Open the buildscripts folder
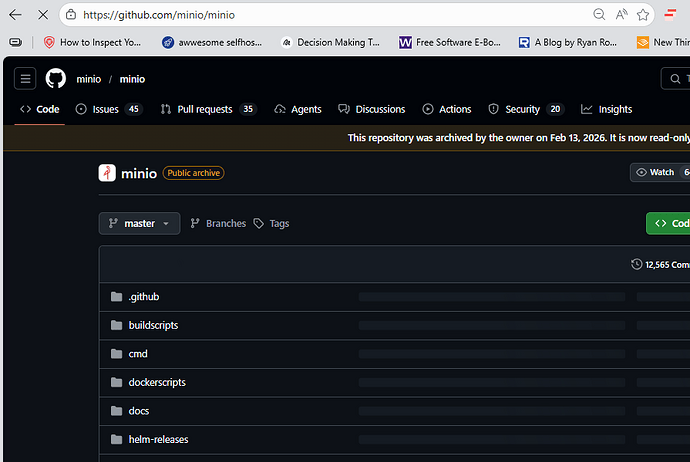Image resolution: width=690 pixels, height=462 pixels. pyautogui.click(x=153, y=325)
